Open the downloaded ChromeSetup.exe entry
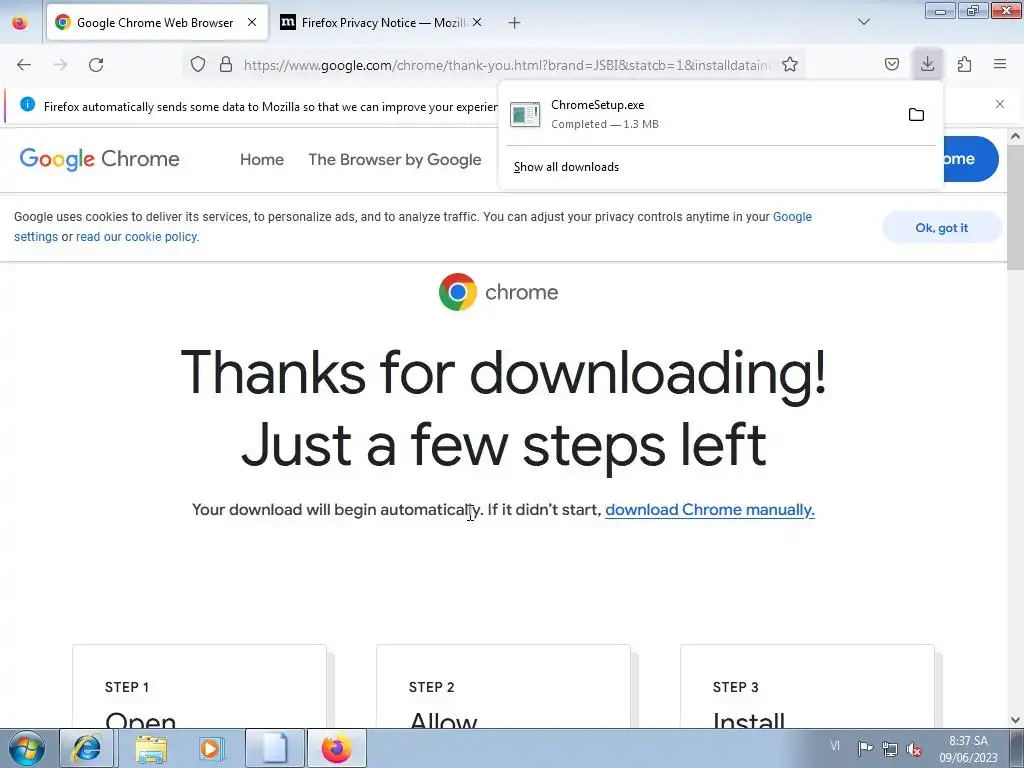1024x768 pixels. [x=703, y=114]
